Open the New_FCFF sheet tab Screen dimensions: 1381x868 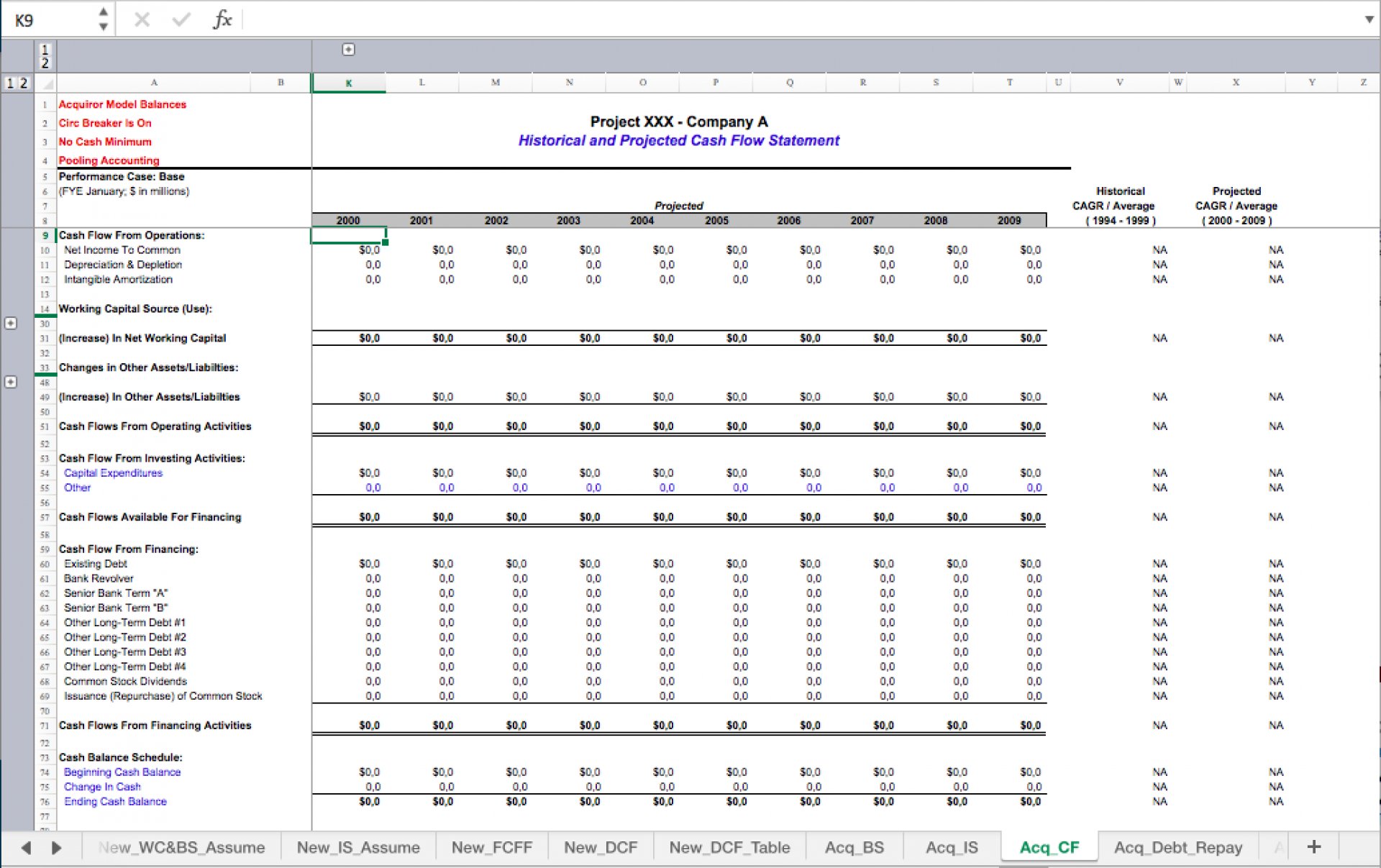click(x=492, y=848)
